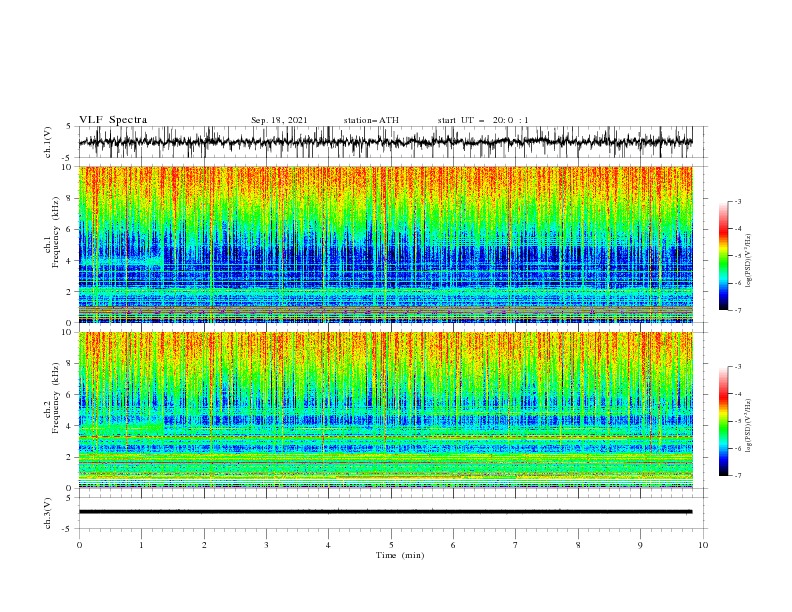
Task: Click time-axis tick label "8"
Action: (578, 545)
